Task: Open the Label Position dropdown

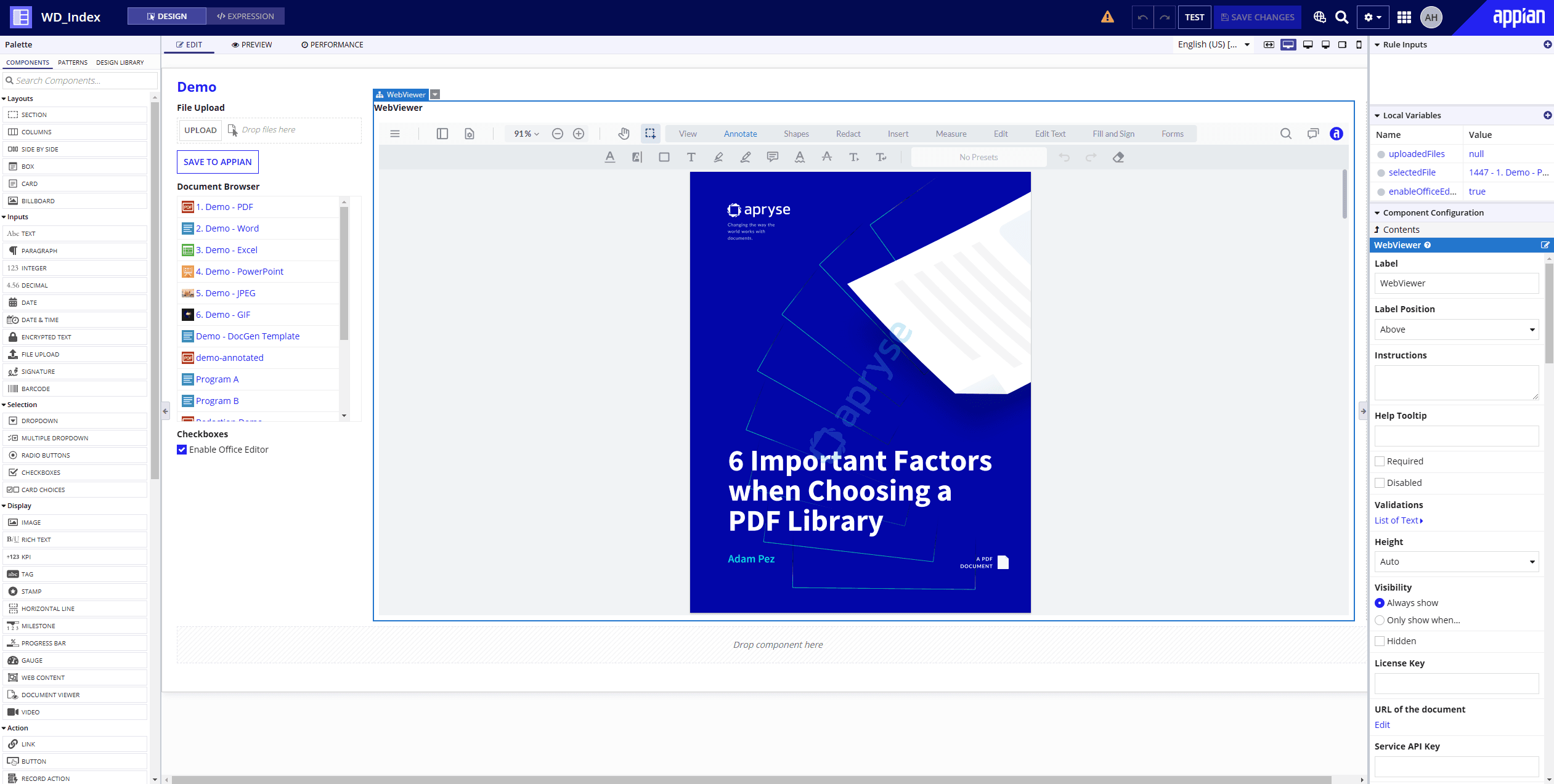Action: tap(1456, 329)
